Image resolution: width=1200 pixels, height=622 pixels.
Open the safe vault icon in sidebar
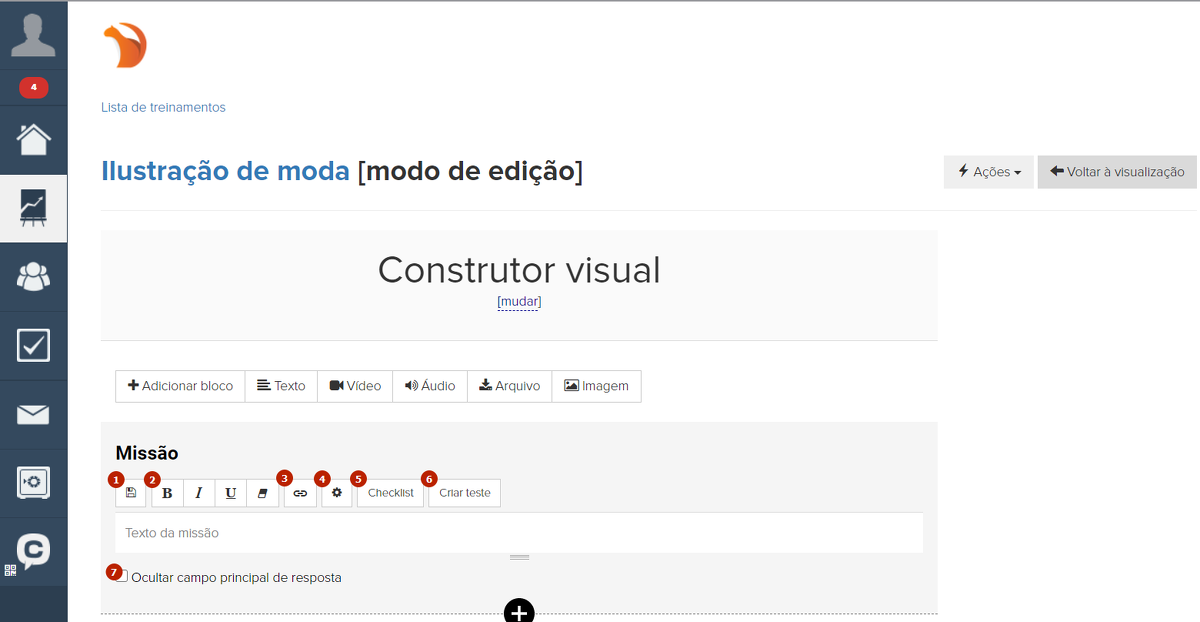tap(34, 483)
